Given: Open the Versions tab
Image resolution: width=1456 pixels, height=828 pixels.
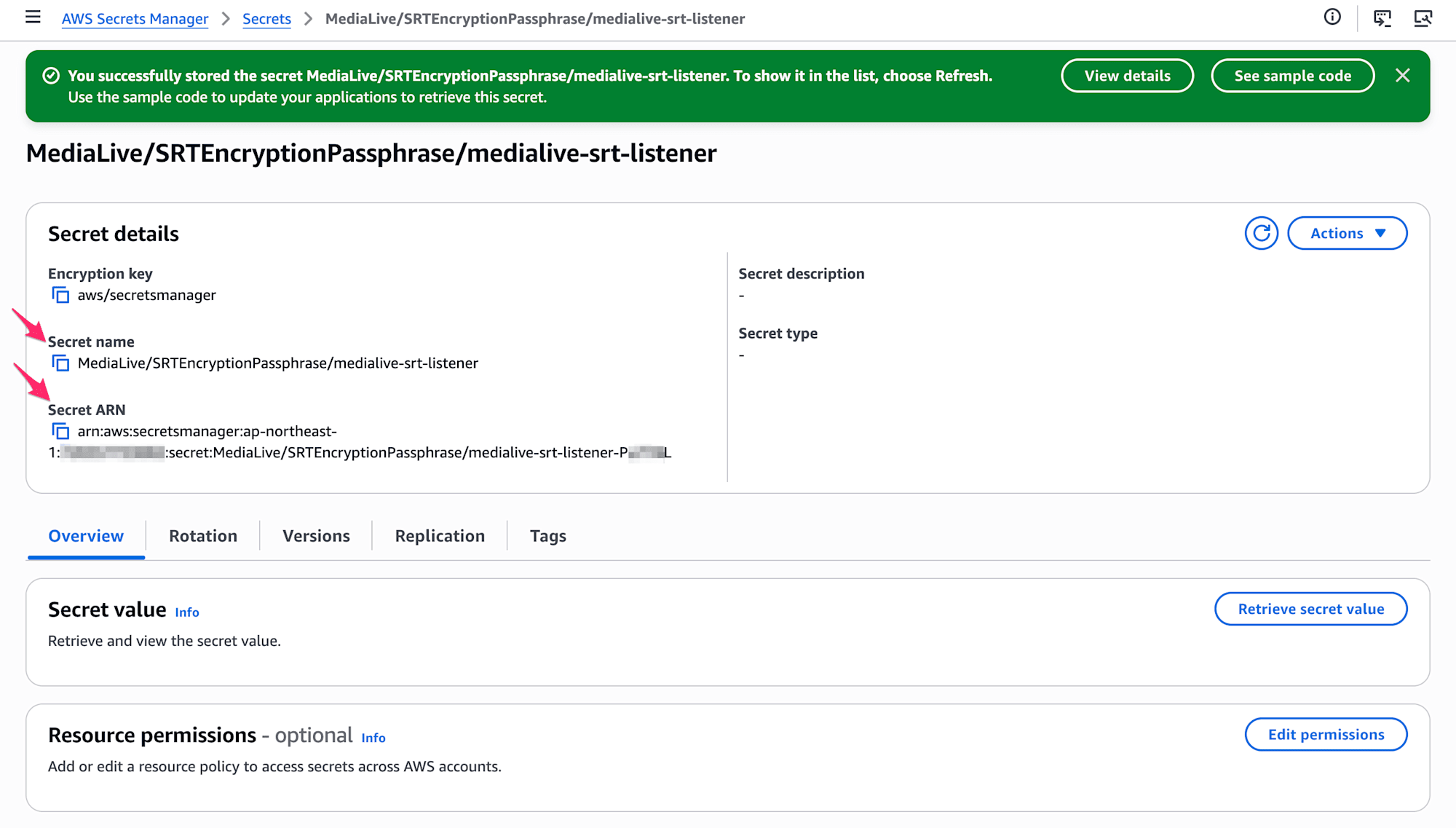Looking at the screenshot, I should tap(316, 536).
